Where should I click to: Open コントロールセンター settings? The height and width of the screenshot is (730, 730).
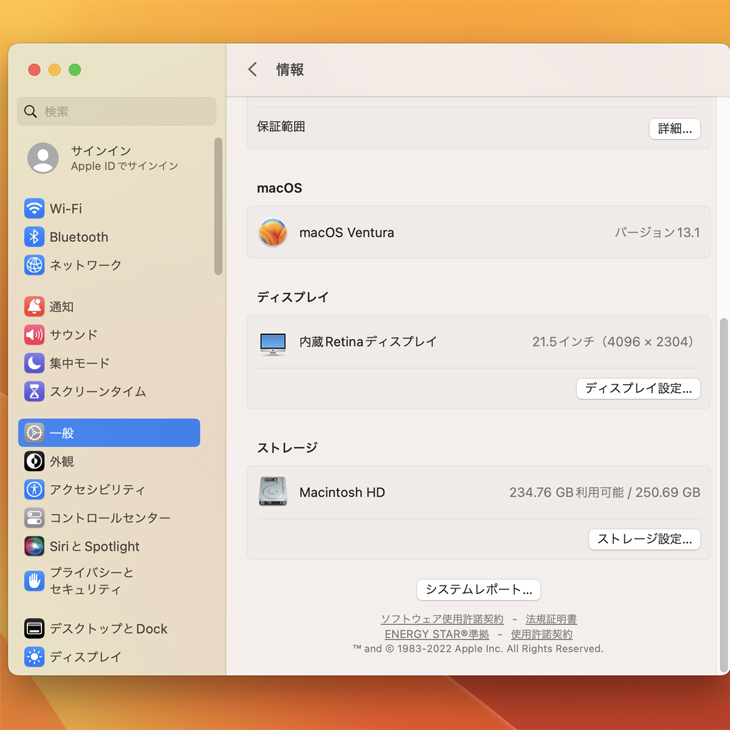[109, 518]
